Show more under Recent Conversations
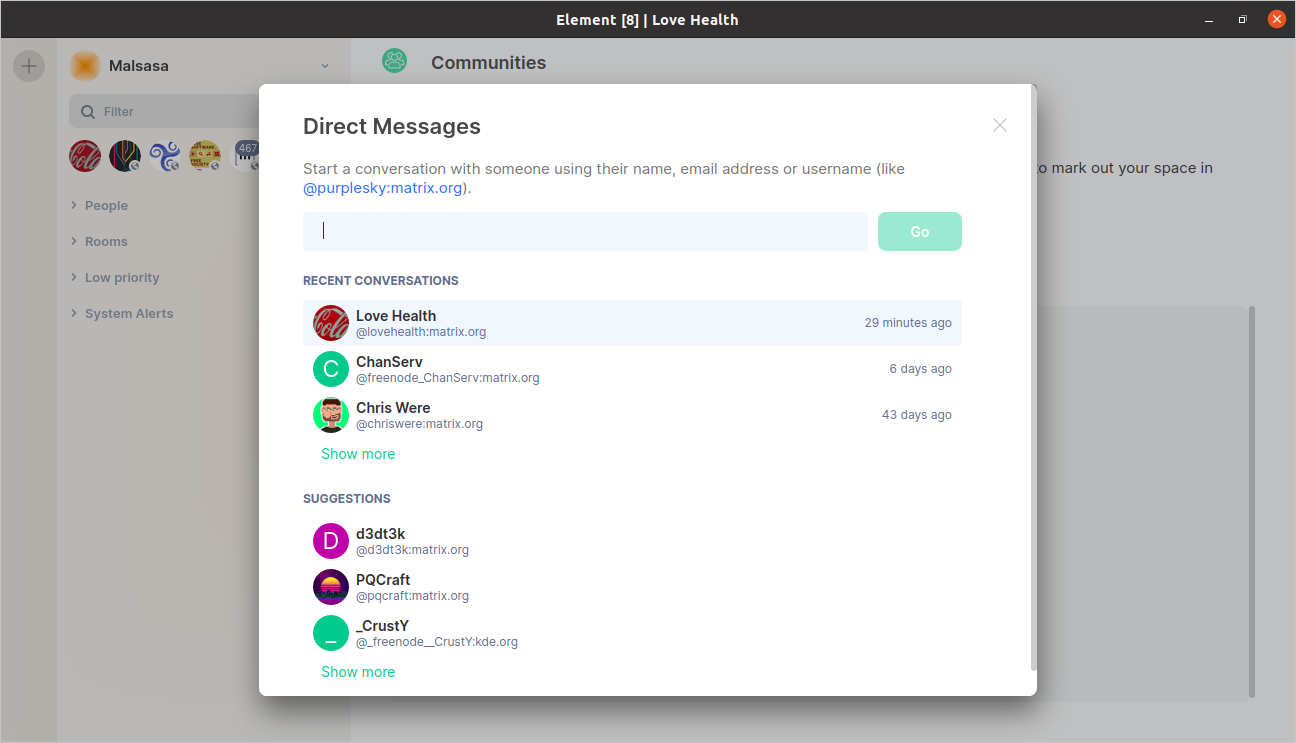The height and width of the screenshot is (743, 1296). click(358, 454)
